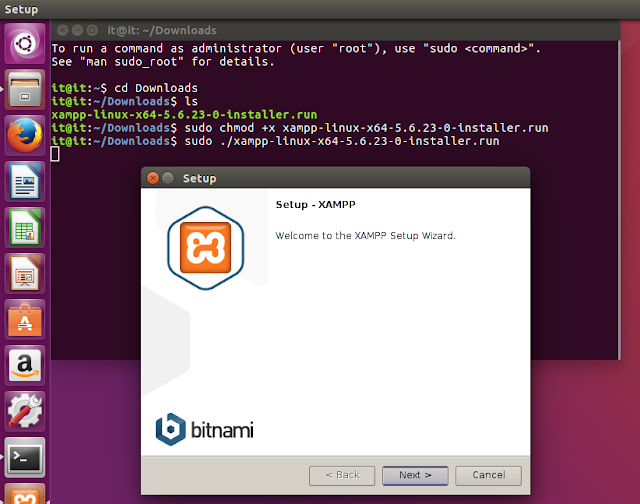Viewport: 640px width, 504px height.
Task: Click the 'Setup - XAMPP' heading
Action: tap(316, 204)
